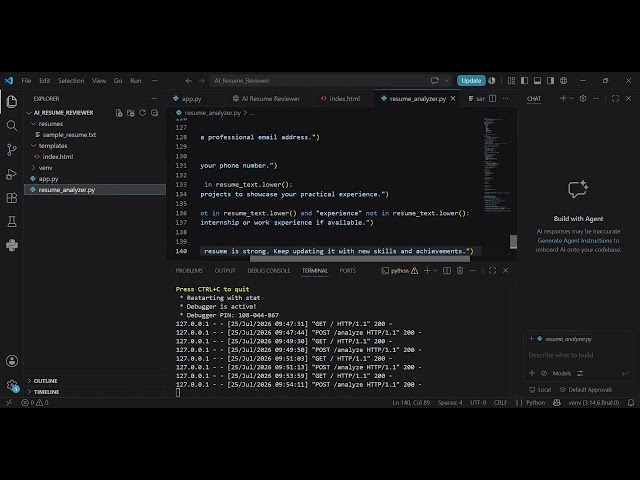Focus the 'Describe what to build' chat input
The image size is (640, 480).
click(578, 355)
